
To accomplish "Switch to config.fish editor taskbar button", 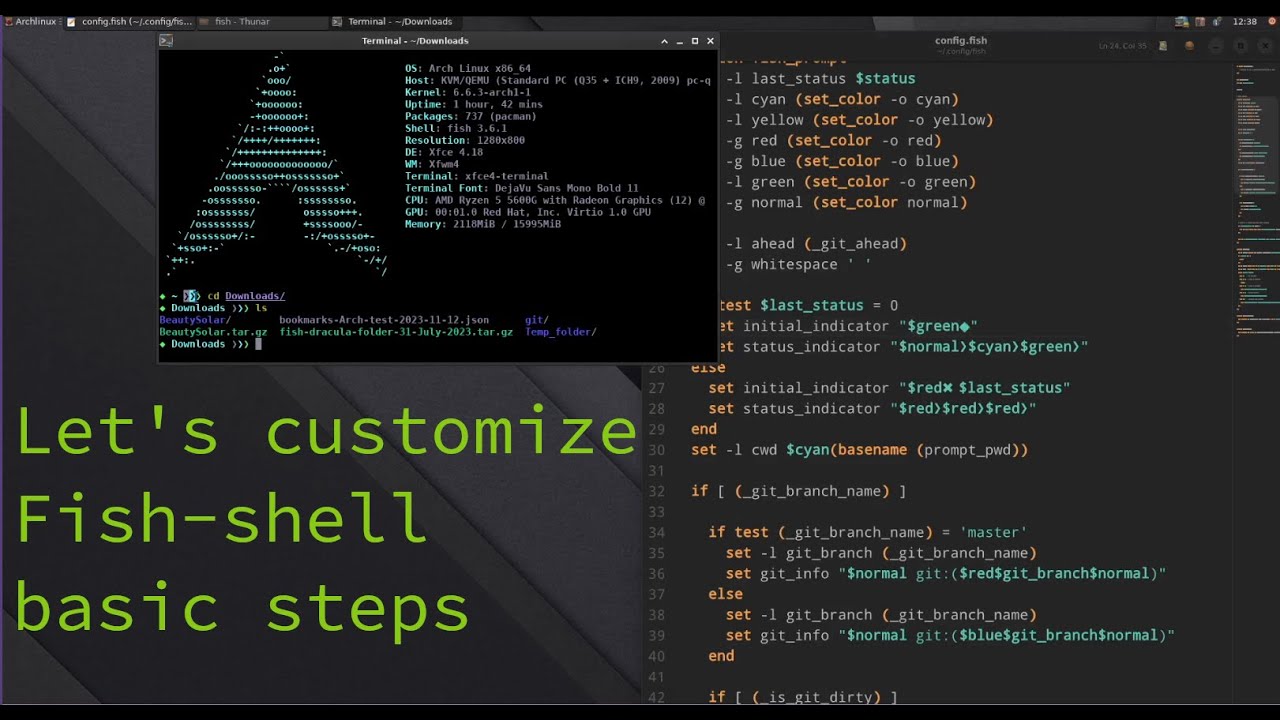I will [x=129, y=21].
